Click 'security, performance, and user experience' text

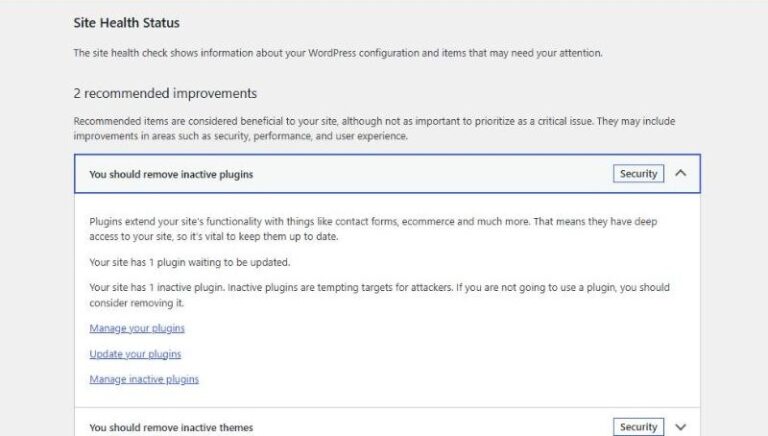click(x=306, y=136)
